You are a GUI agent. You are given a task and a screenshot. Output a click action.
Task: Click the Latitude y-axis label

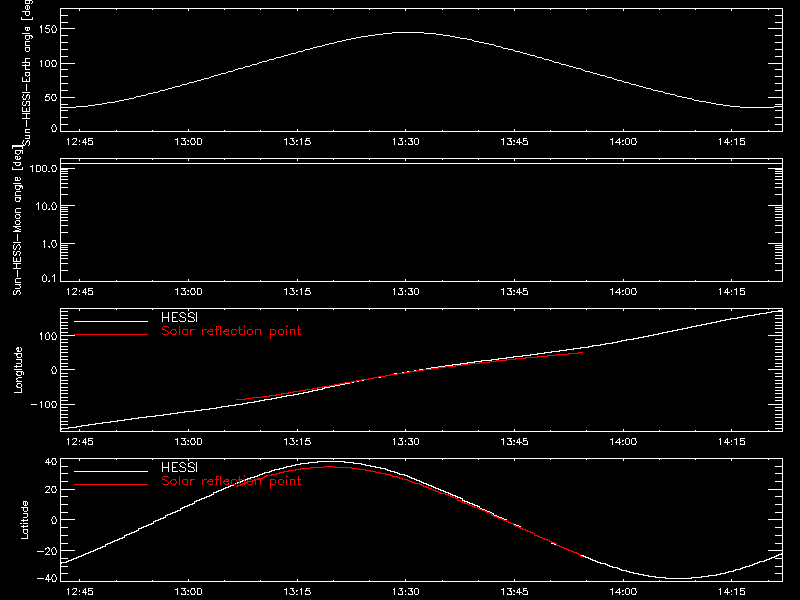click(24, 520)
